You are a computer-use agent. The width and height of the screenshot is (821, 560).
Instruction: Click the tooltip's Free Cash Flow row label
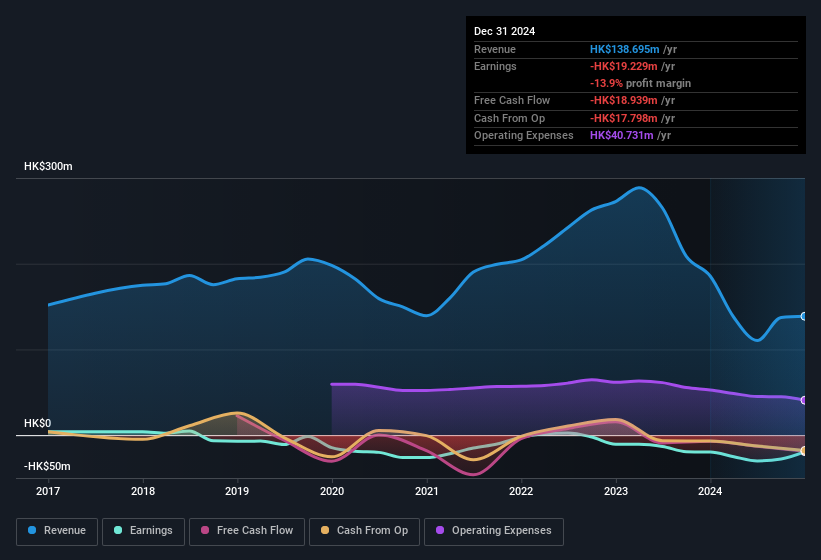(512, 100)
